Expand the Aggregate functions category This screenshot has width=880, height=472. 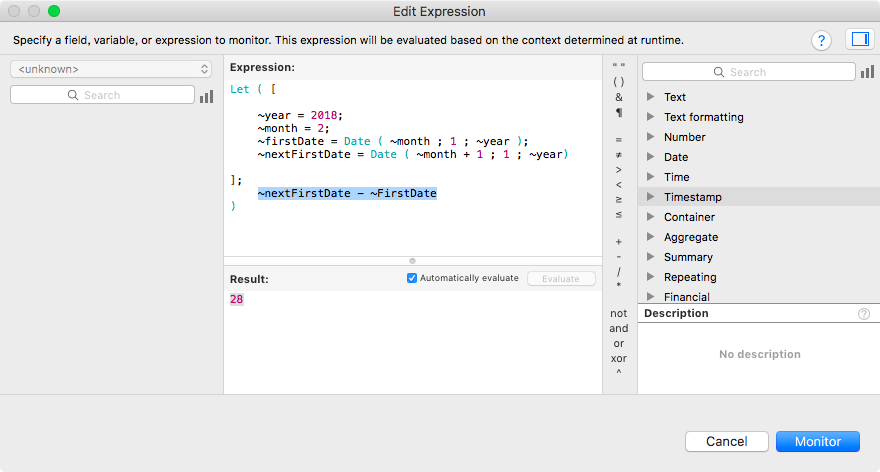tap(650, 237)
